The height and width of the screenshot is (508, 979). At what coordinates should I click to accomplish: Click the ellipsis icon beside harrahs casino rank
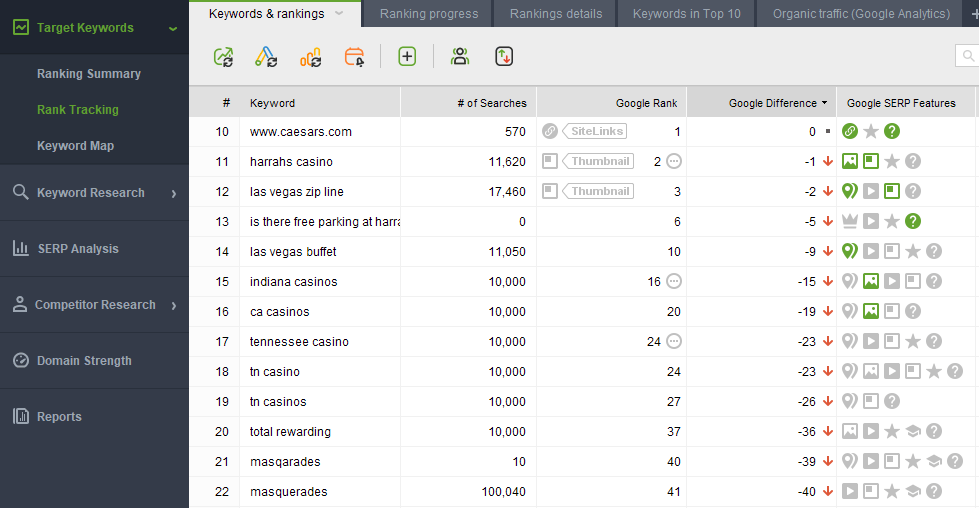coord(674,162)
